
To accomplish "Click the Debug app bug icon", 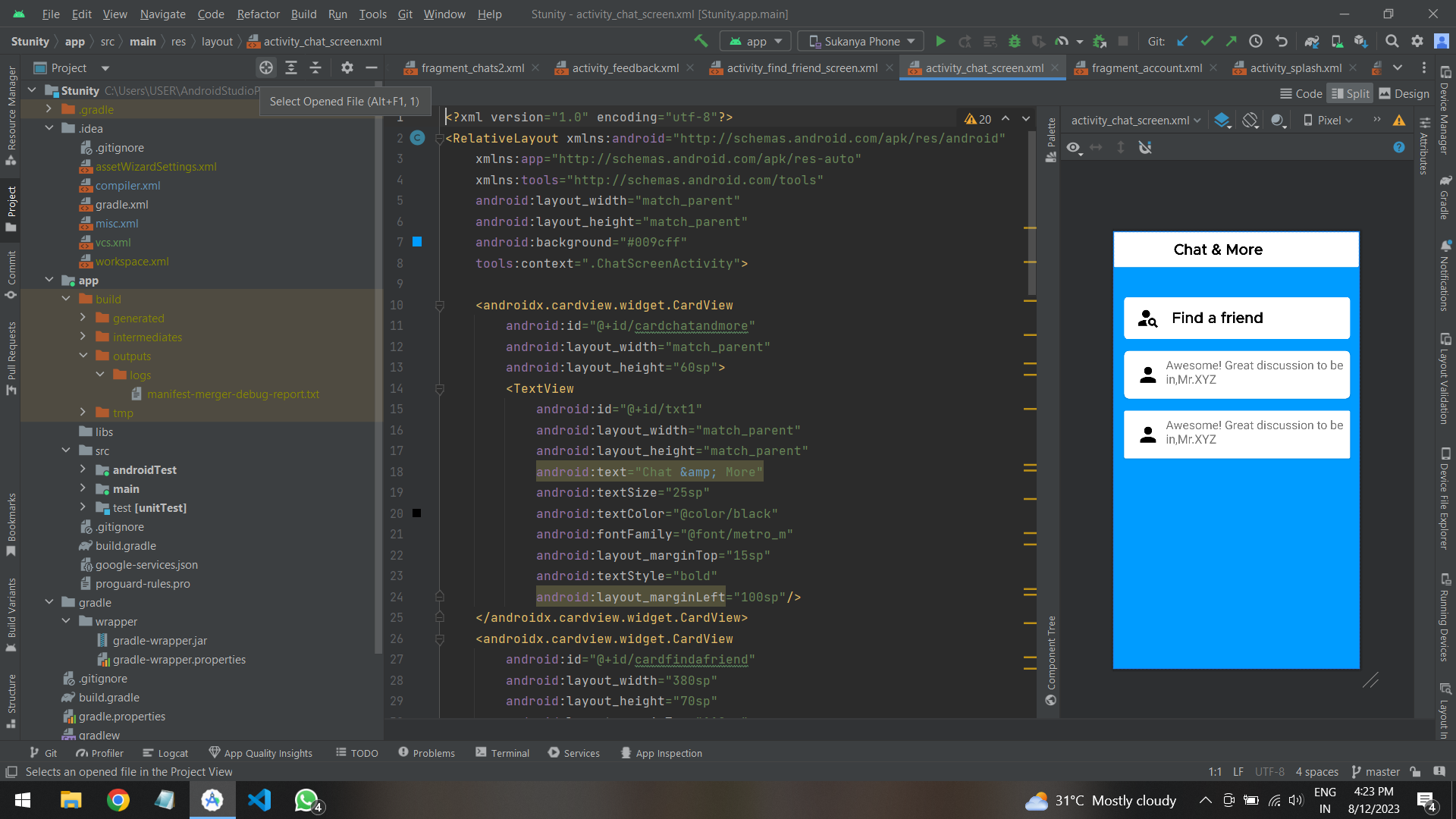I will point(1015,41).
